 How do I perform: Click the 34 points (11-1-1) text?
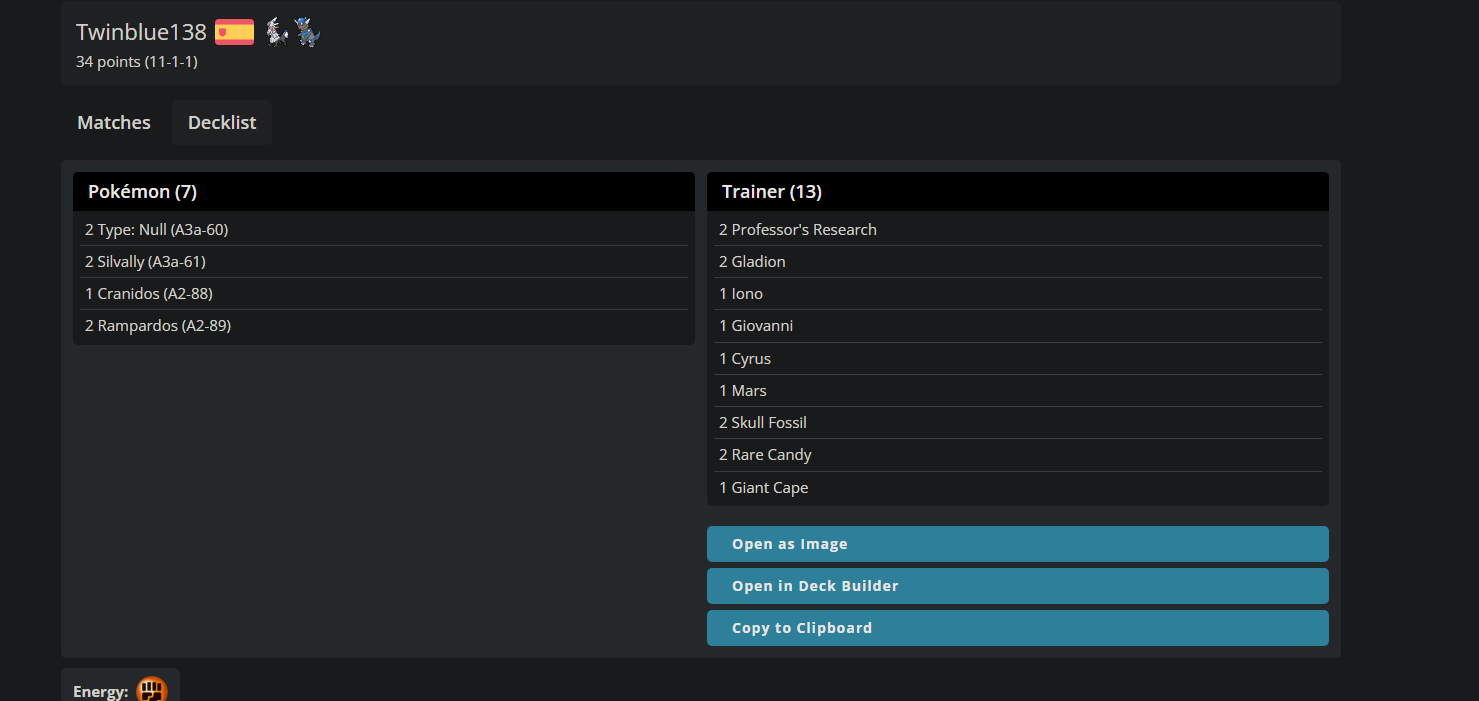[137, 62]
